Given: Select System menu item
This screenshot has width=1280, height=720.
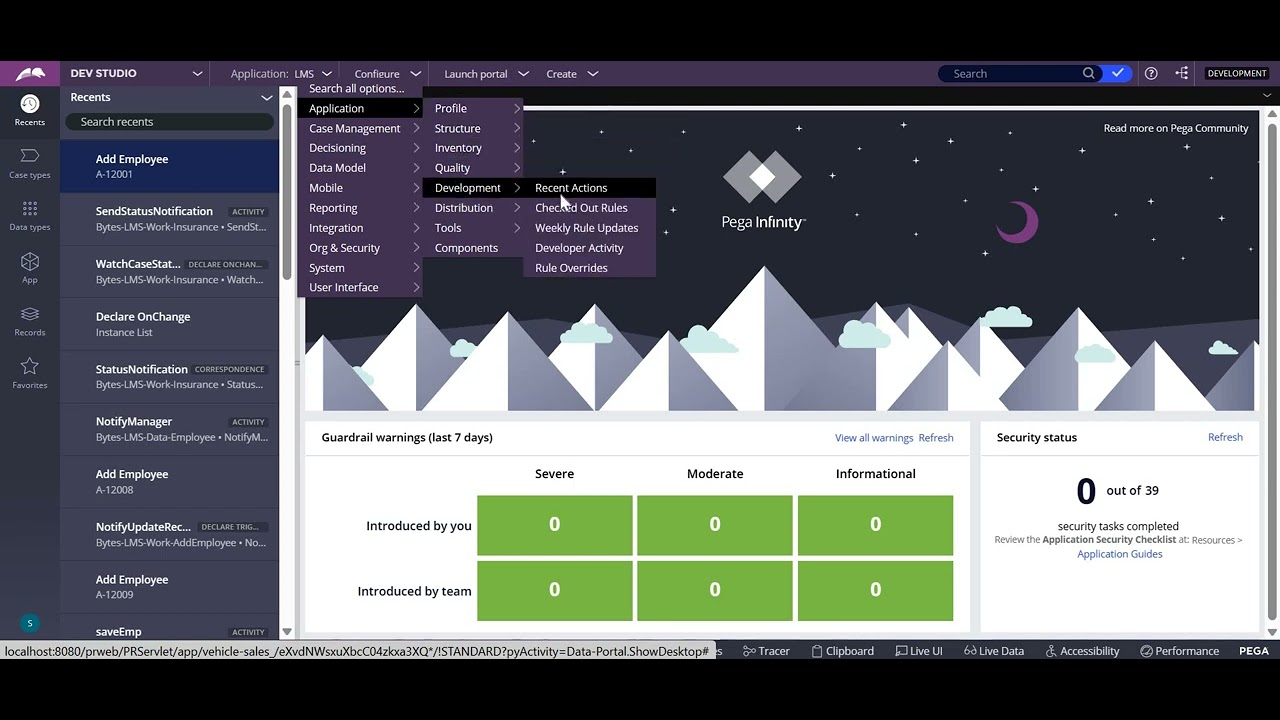Looking at the screenshot, I should tap(361, 268).
